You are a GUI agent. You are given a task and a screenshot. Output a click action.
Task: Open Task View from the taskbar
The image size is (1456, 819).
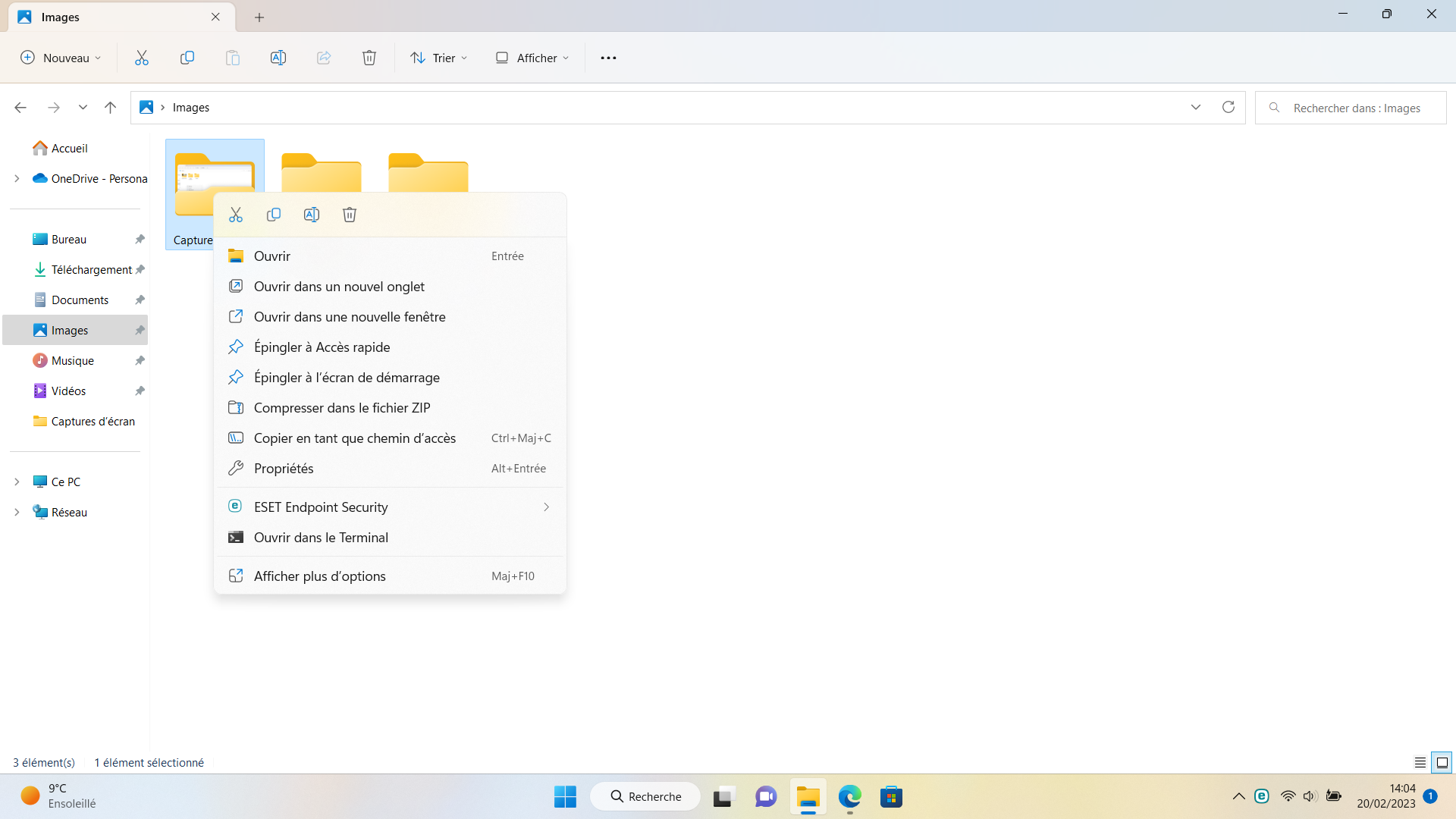(x=724, y=796)
